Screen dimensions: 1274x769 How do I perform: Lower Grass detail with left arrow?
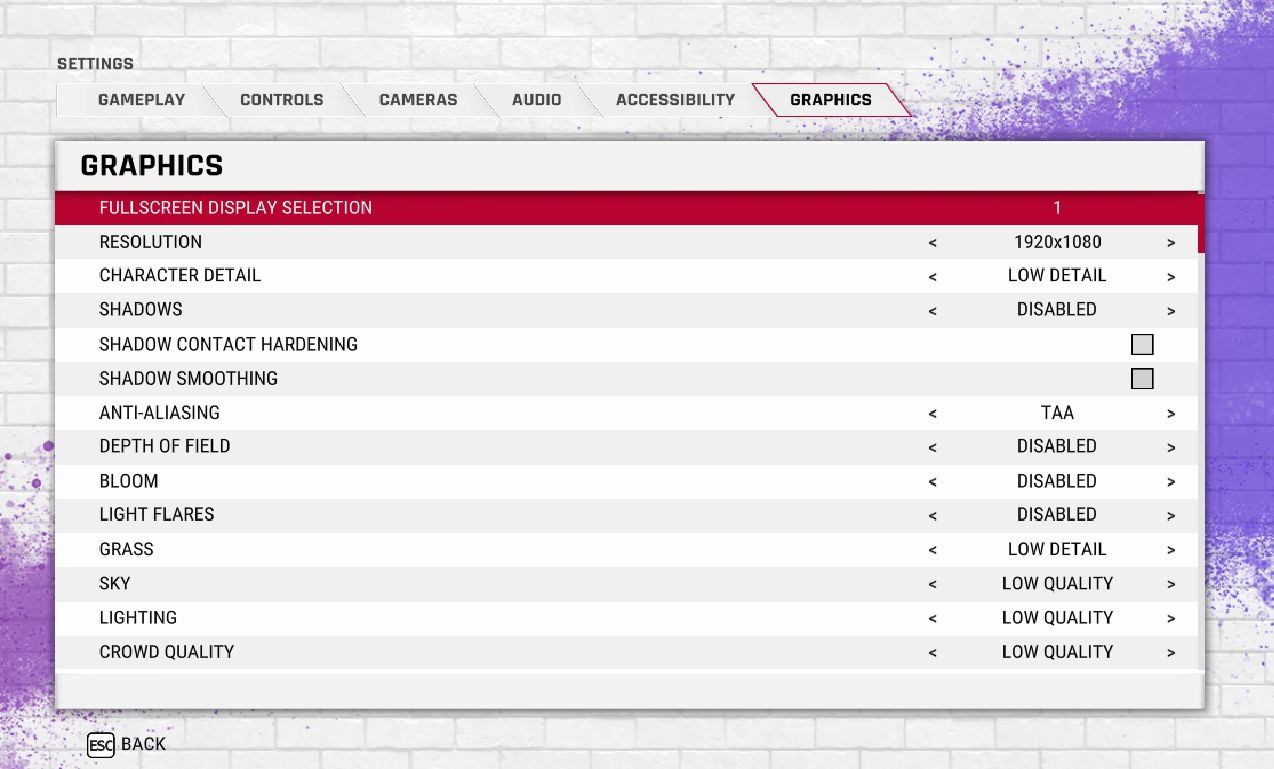click(x=932, y=551)
